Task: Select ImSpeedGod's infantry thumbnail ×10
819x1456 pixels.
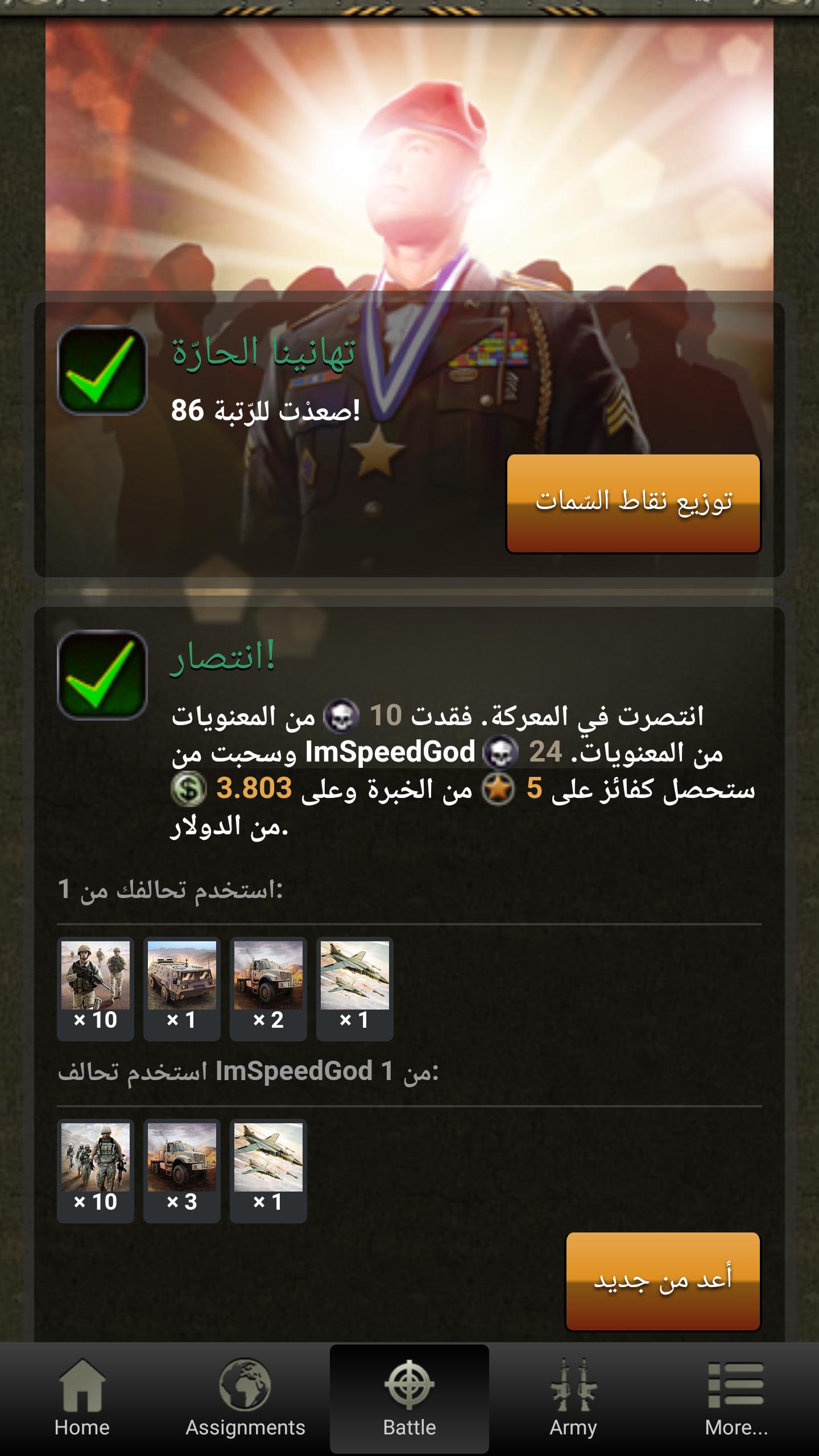Action: [x=96, y=1171]
